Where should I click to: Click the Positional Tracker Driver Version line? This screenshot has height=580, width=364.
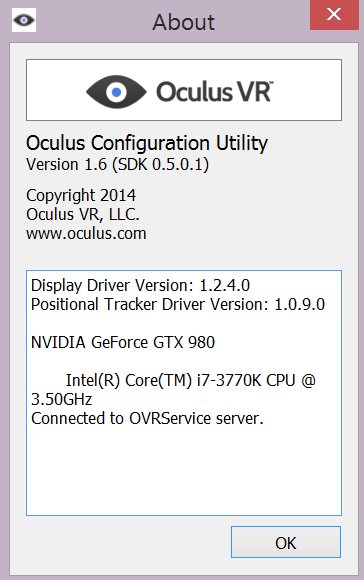coord(178,304)
